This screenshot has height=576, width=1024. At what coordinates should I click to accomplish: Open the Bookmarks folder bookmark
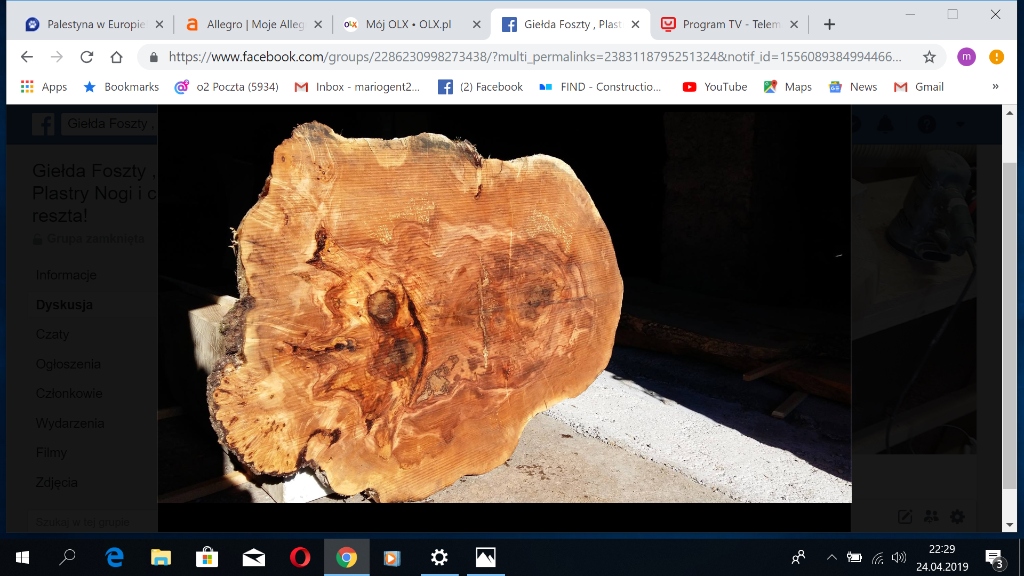[x=121, y=87]
